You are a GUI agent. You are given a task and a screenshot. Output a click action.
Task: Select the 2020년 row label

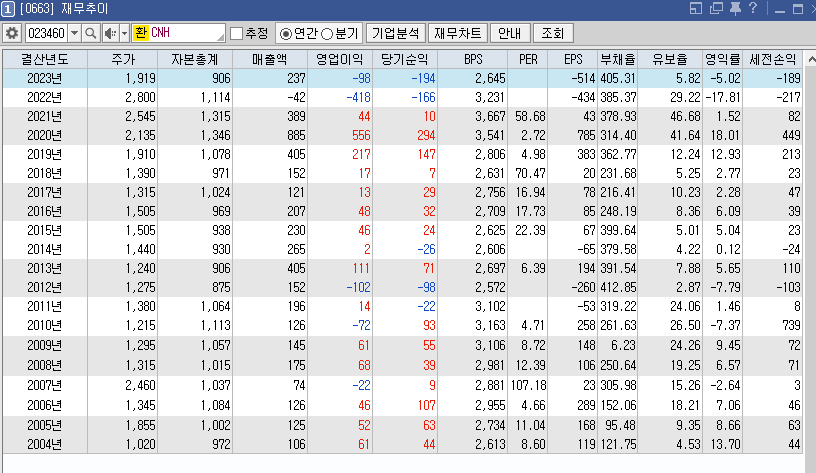[x=45, y=135]
